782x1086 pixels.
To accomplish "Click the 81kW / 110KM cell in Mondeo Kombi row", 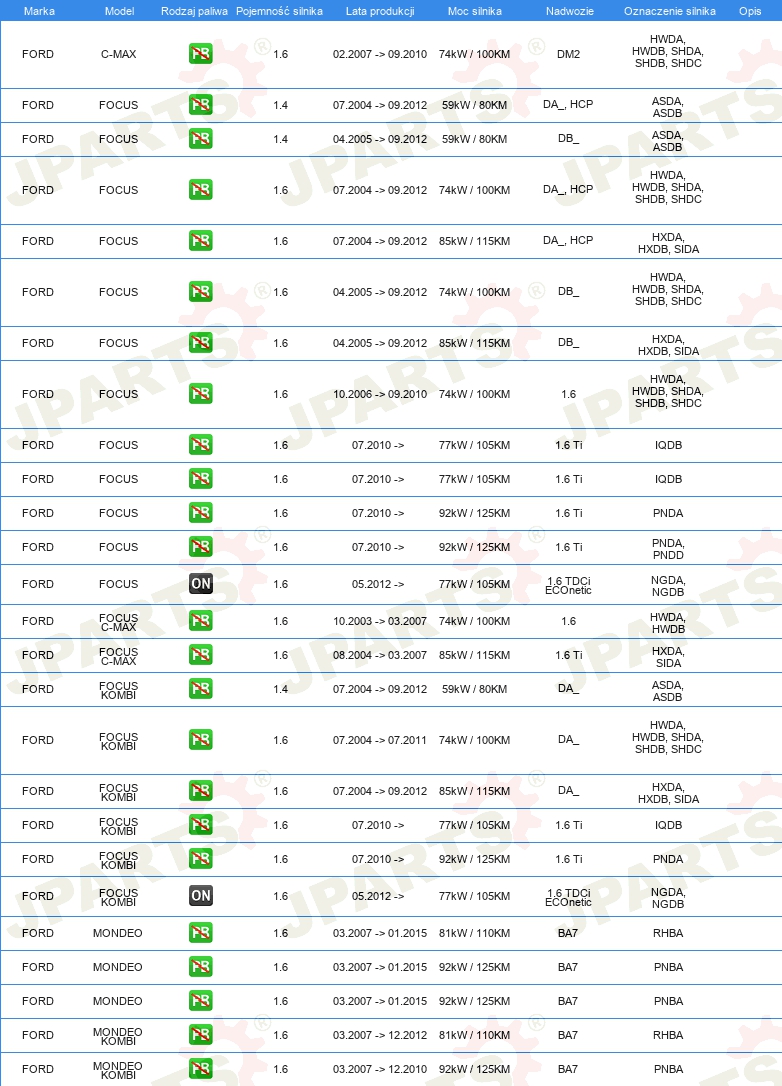I will [474, 1035].
